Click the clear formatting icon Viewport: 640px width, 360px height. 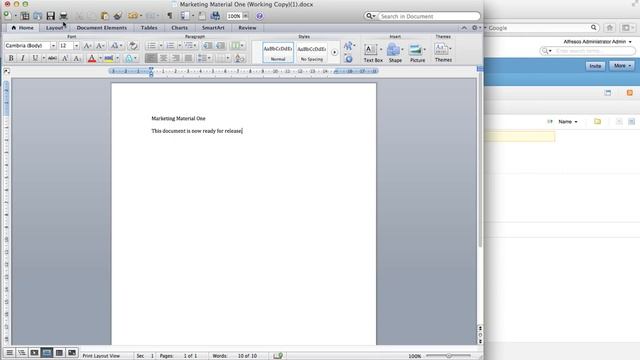coord(133,46)
